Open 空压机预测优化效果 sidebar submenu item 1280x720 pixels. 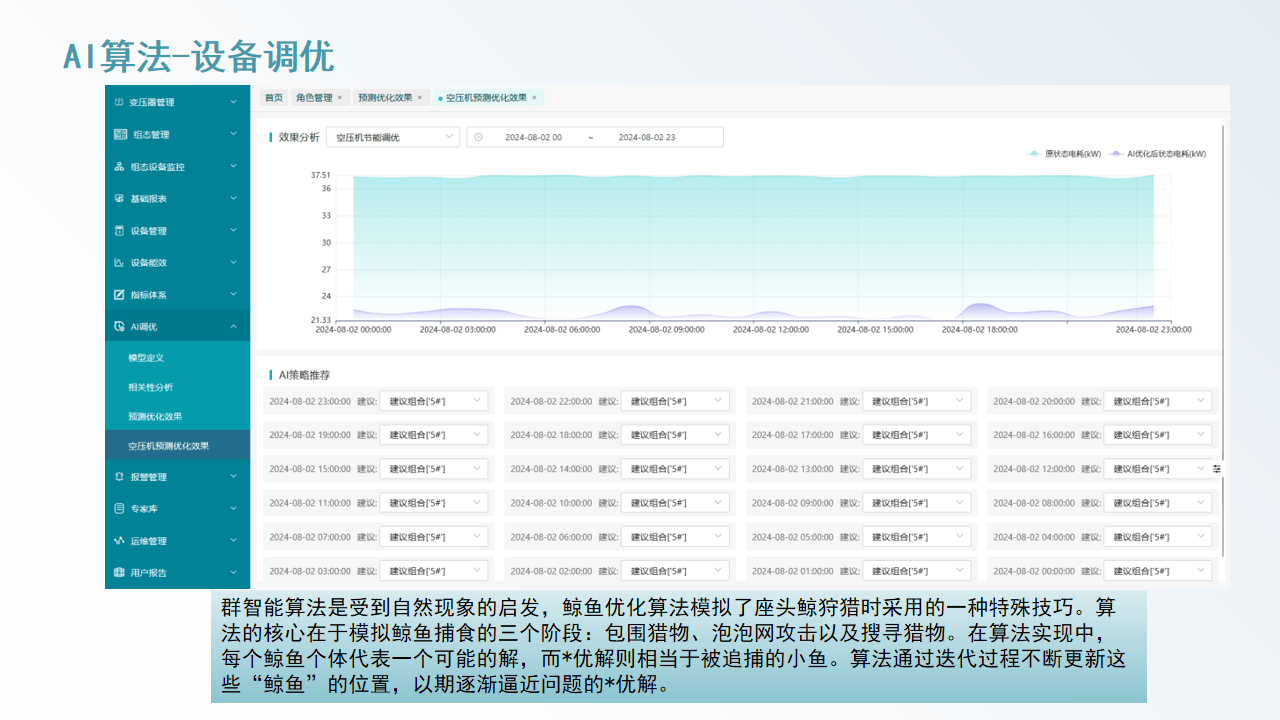pos(177,445)
